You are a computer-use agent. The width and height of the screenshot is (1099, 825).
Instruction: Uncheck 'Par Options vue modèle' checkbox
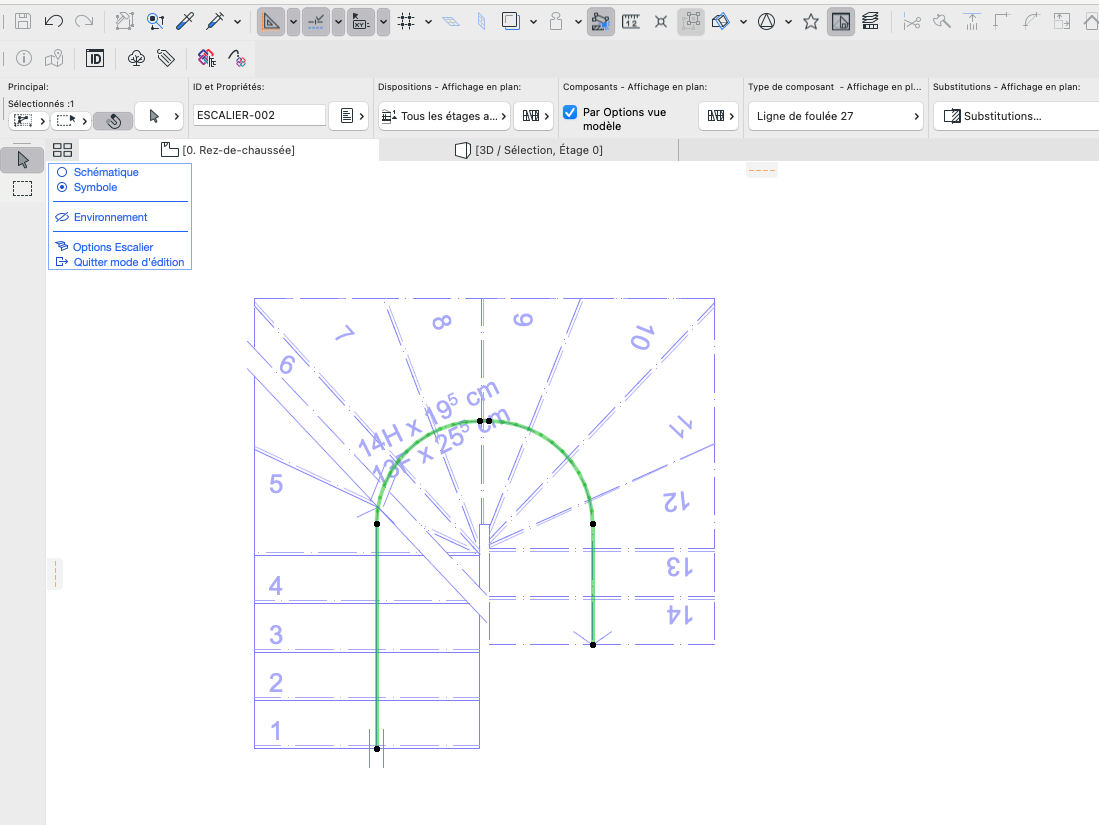571,112
